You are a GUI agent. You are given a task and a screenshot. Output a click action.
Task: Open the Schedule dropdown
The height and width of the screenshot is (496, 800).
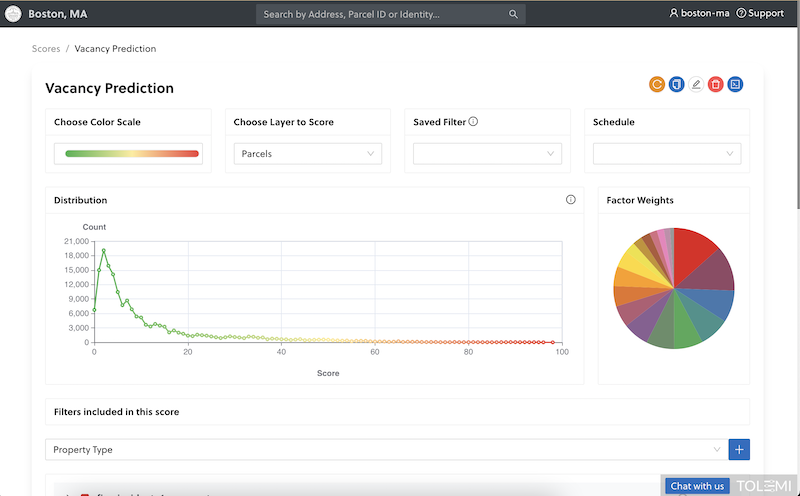(x=667, y=154)
